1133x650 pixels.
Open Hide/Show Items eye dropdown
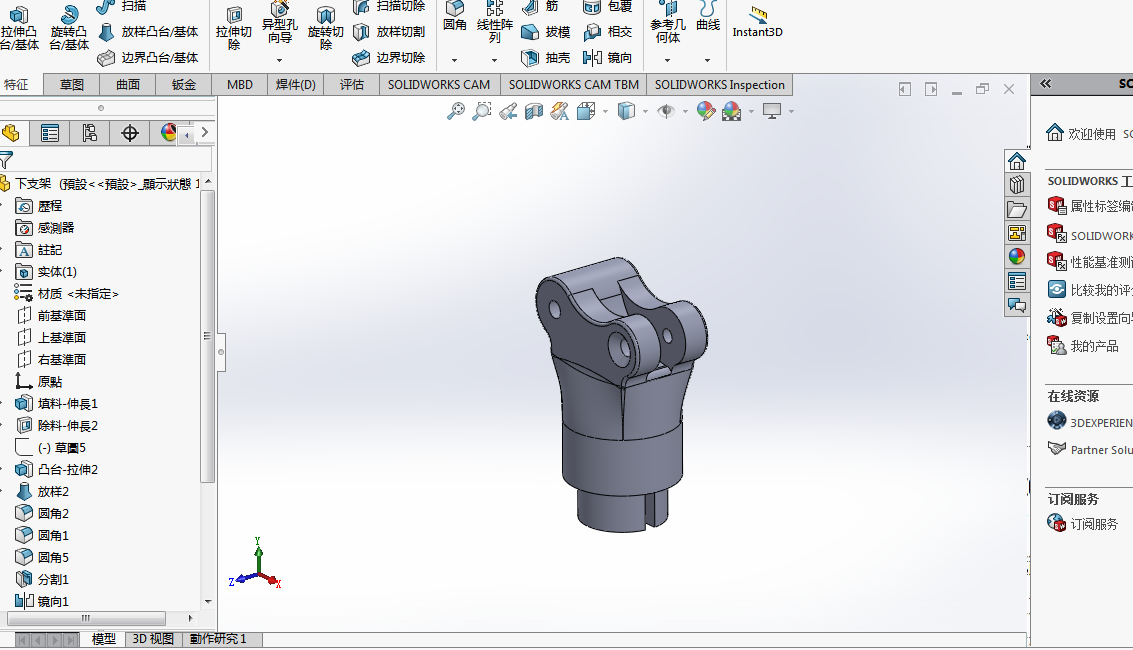tap(685, 111)
